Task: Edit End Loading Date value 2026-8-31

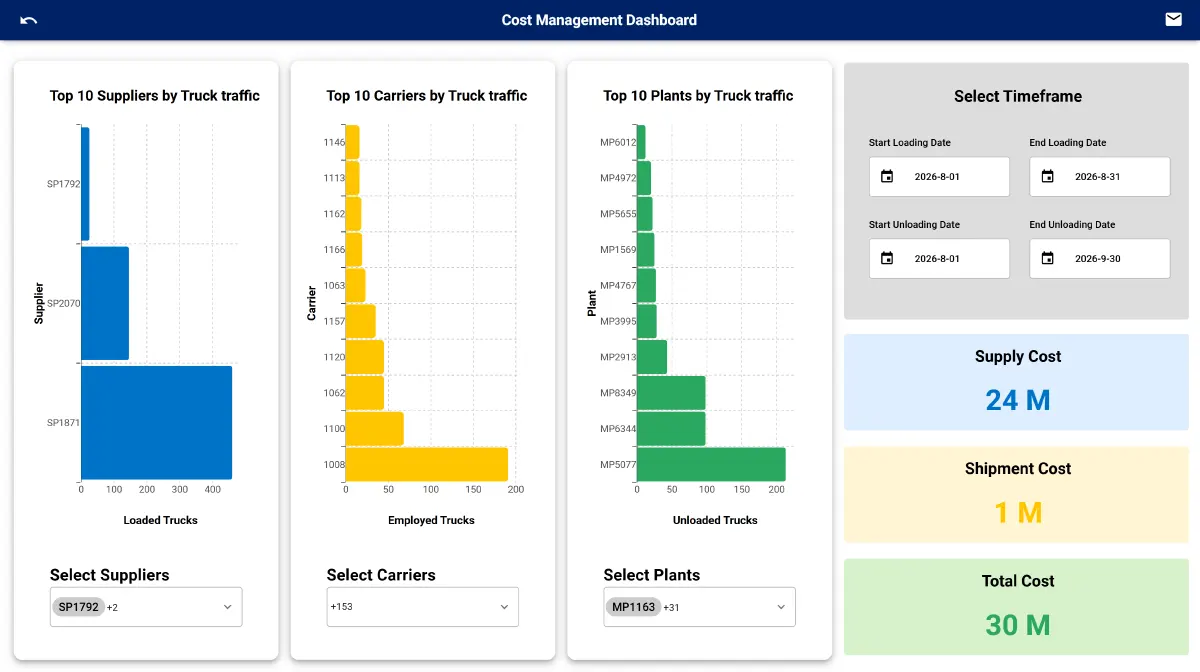Action: tap(1098, 176)
